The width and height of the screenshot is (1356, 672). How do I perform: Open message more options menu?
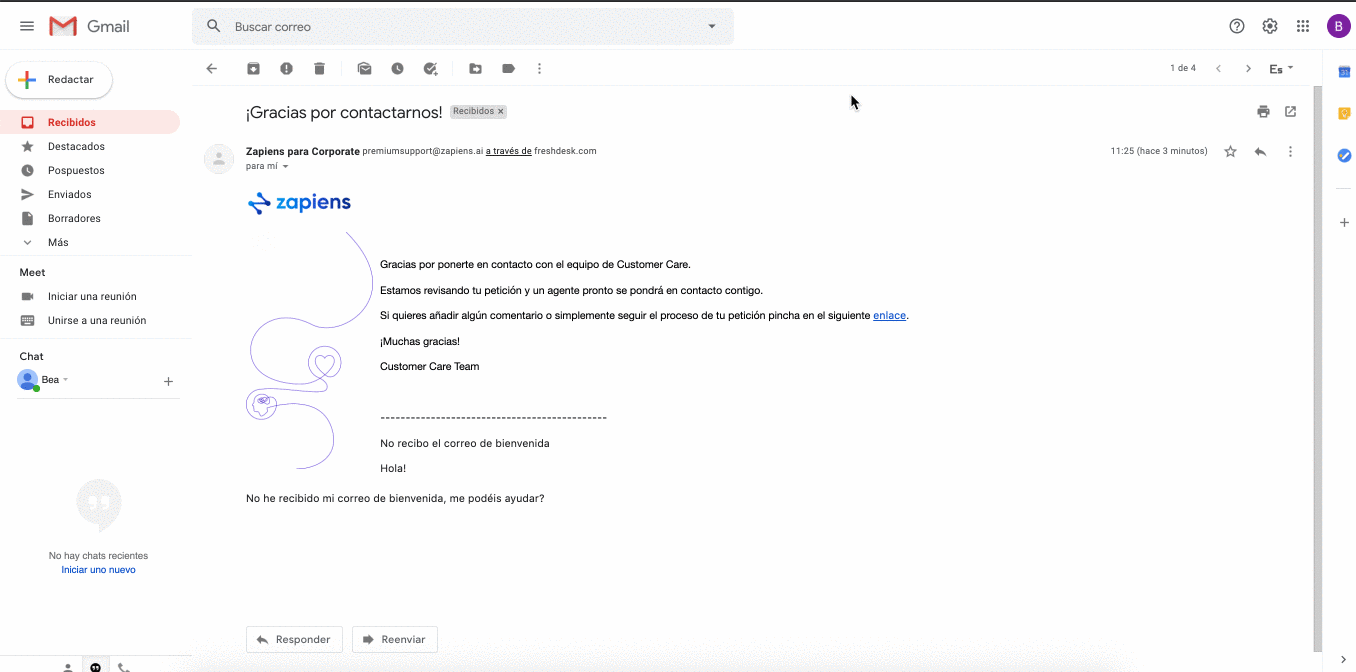point(1290,151)
